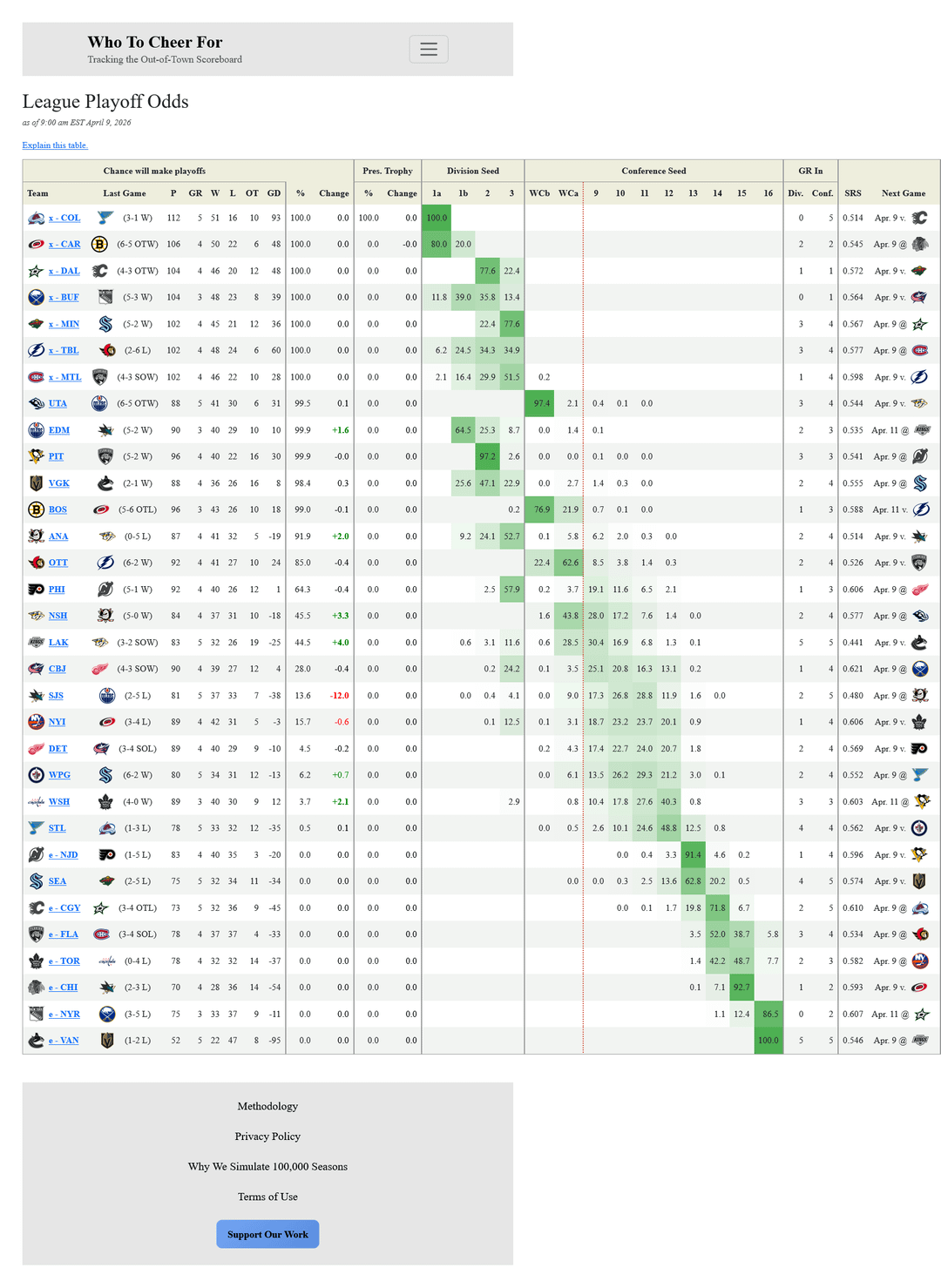
Task: Open the Methodology footer link
Action: pos(267,1107)
